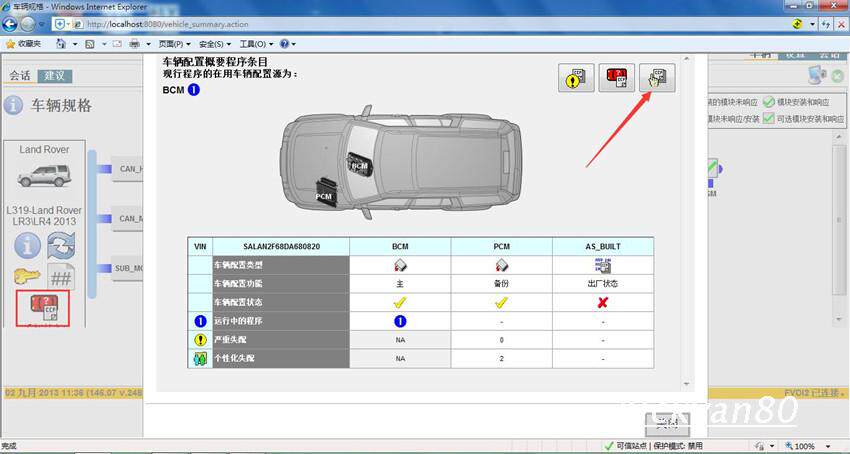This screenshot has width=850, height=454.
Task: Click the yellow checkmark in PCM status
Action: (501, 303)
